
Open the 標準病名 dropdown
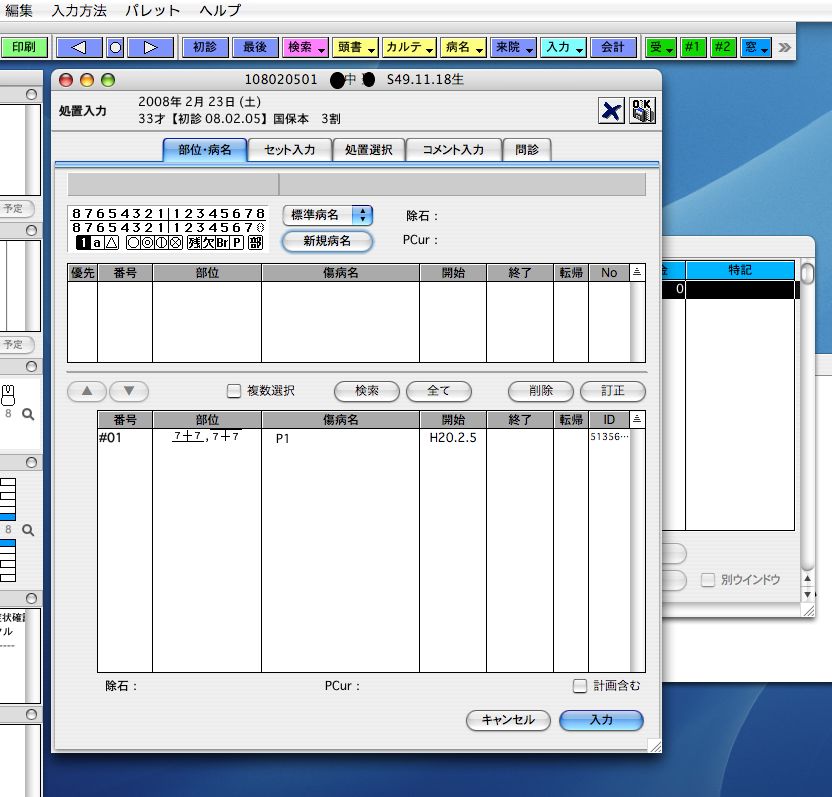coord(328,215)
